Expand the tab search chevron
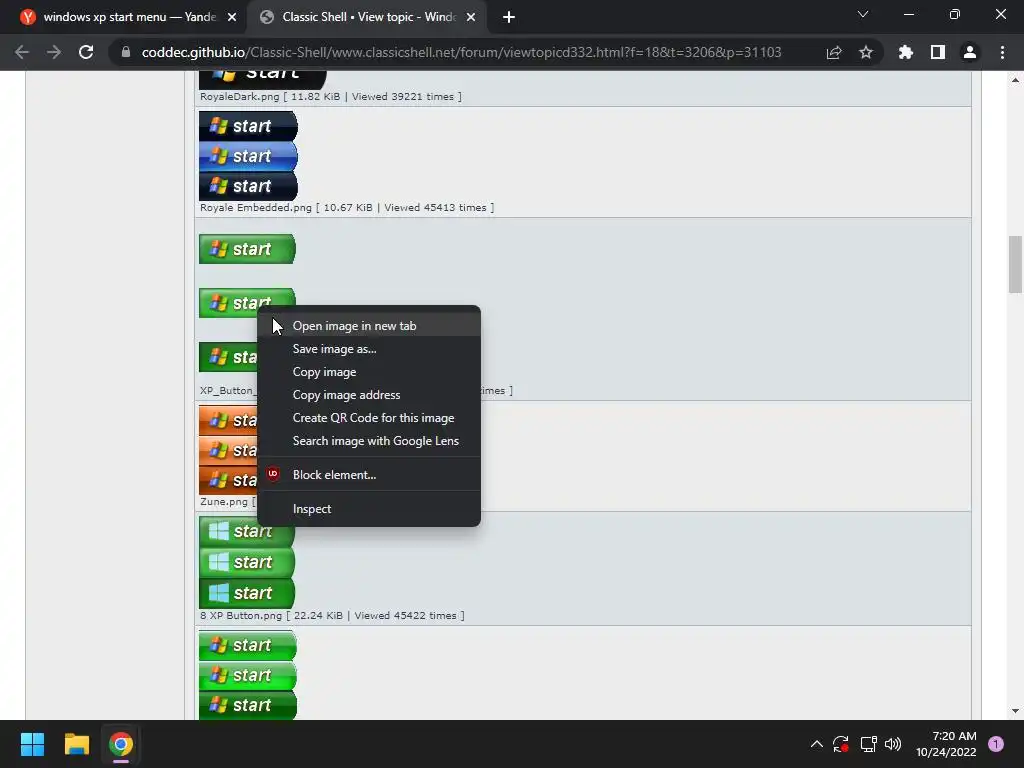This screenshot has height=768, width=1024. [x=863, y=14]
